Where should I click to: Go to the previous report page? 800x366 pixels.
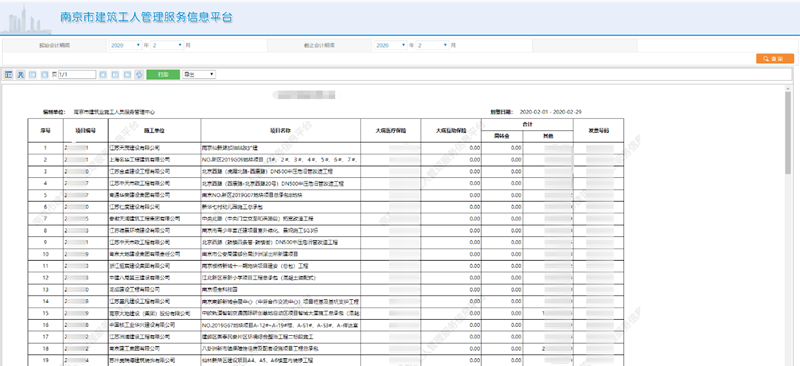click(x=44, y=75)
